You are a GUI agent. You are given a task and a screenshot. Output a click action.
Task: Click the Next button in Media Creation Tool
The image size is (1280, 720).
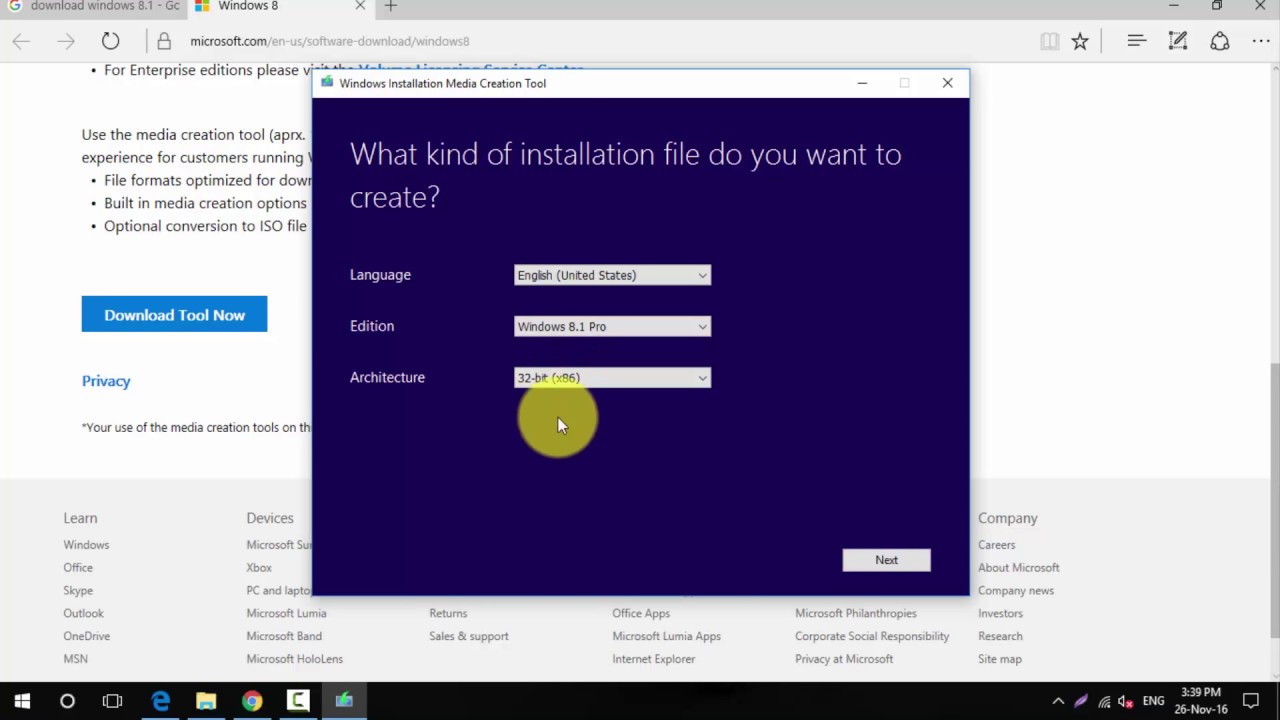[886, 560]
